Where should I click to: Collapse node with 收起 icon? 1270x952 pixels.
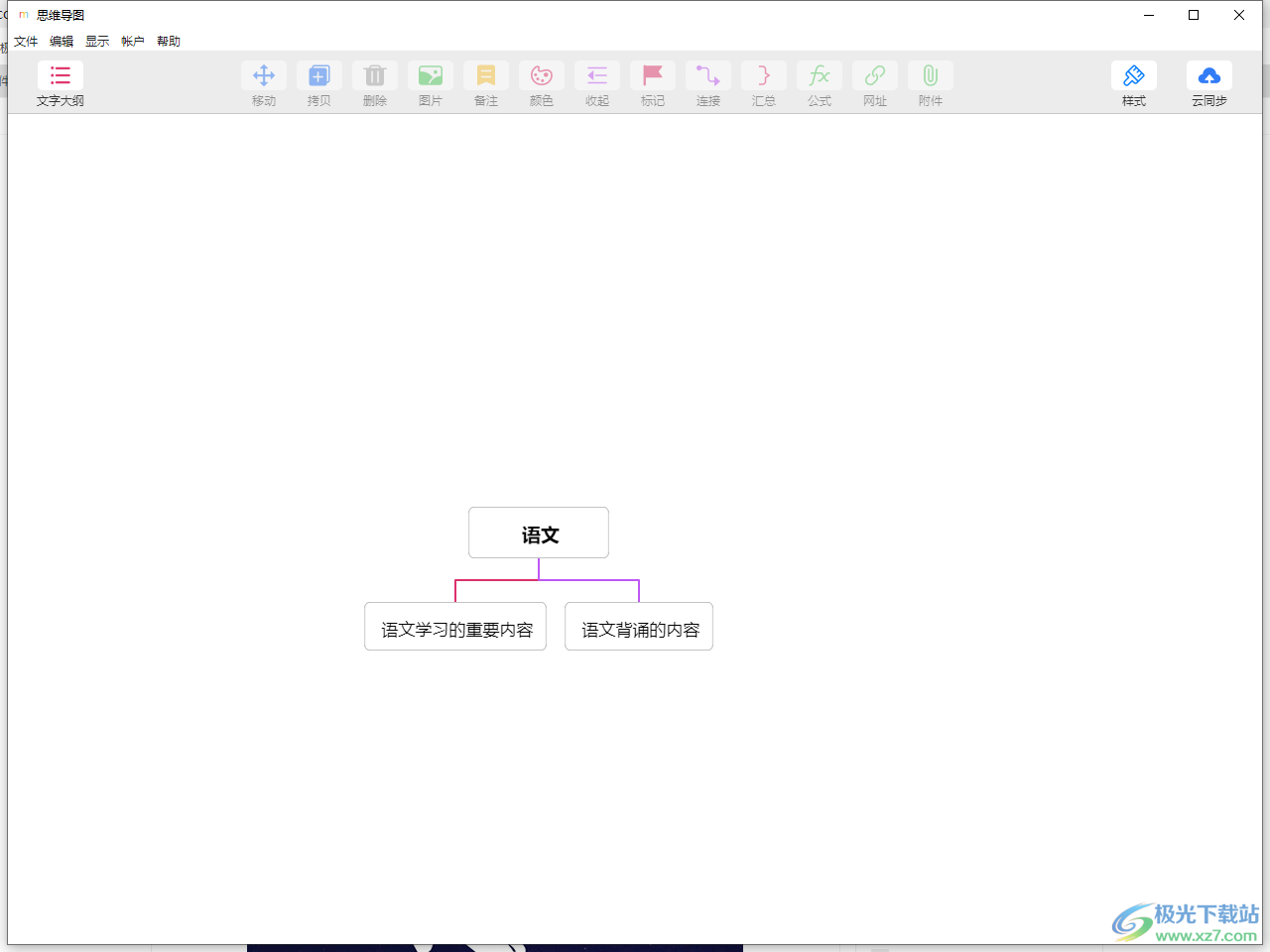coord(597,76)
